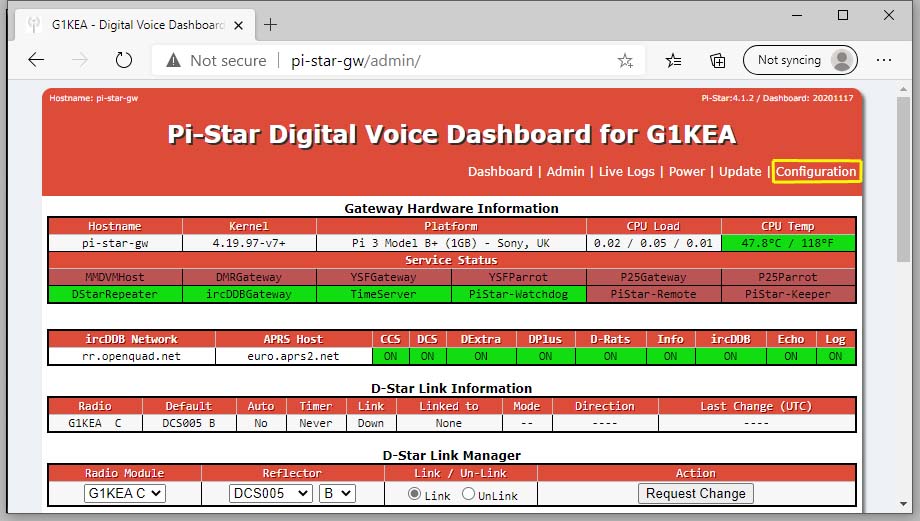
Task: Click the Down link status cell
Action: [371, 423]
